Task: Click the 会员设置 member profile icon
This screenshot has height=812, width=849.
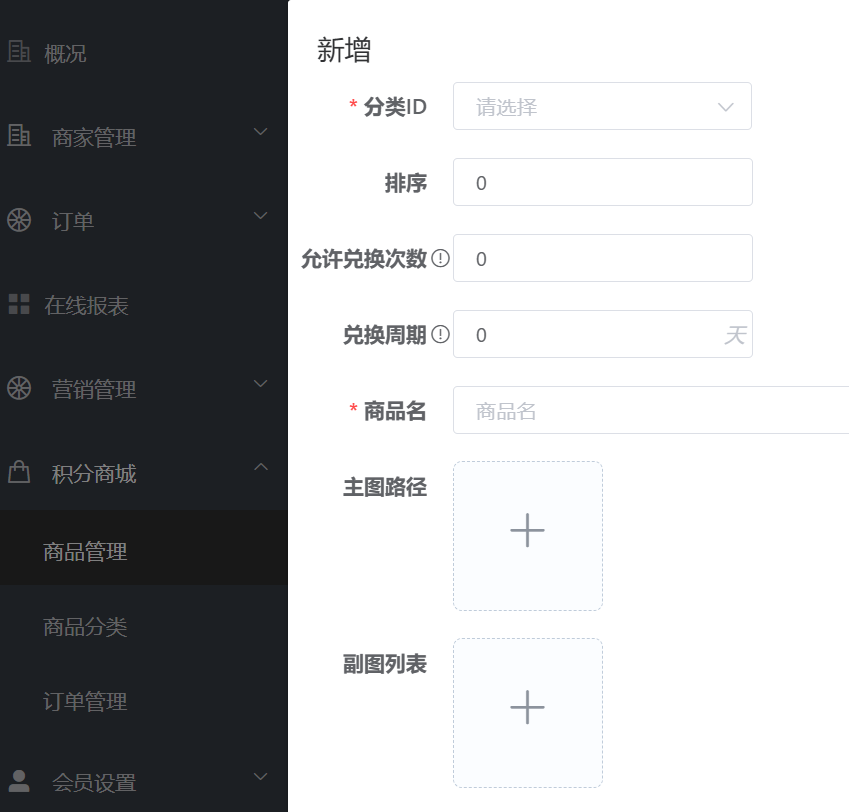Action: pos(20,778)
